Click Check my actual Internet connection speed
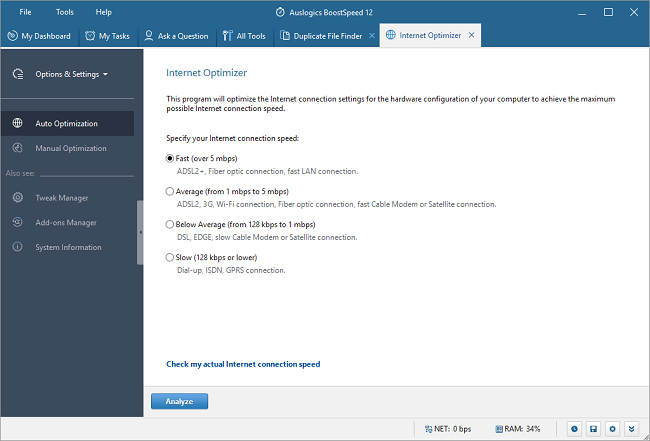 [243, 364]
